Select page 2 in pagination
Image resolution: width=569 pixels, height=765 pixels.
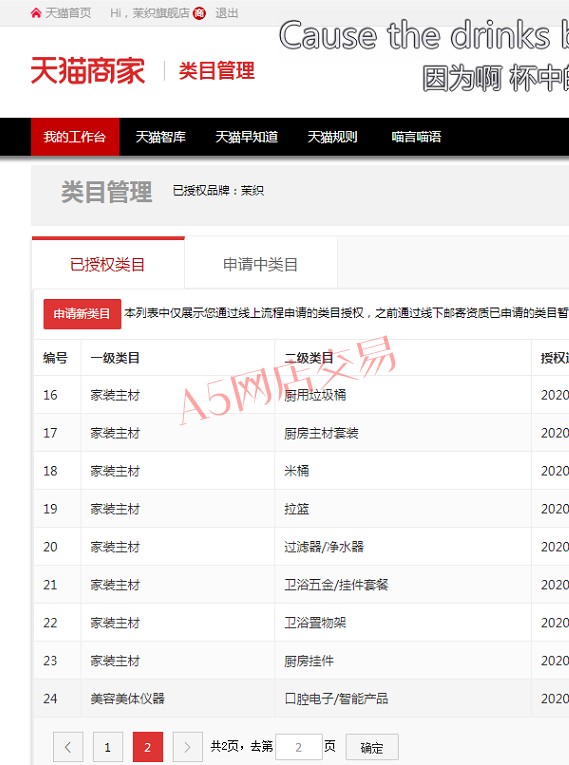pyautogui.click(x=147, y=747)
